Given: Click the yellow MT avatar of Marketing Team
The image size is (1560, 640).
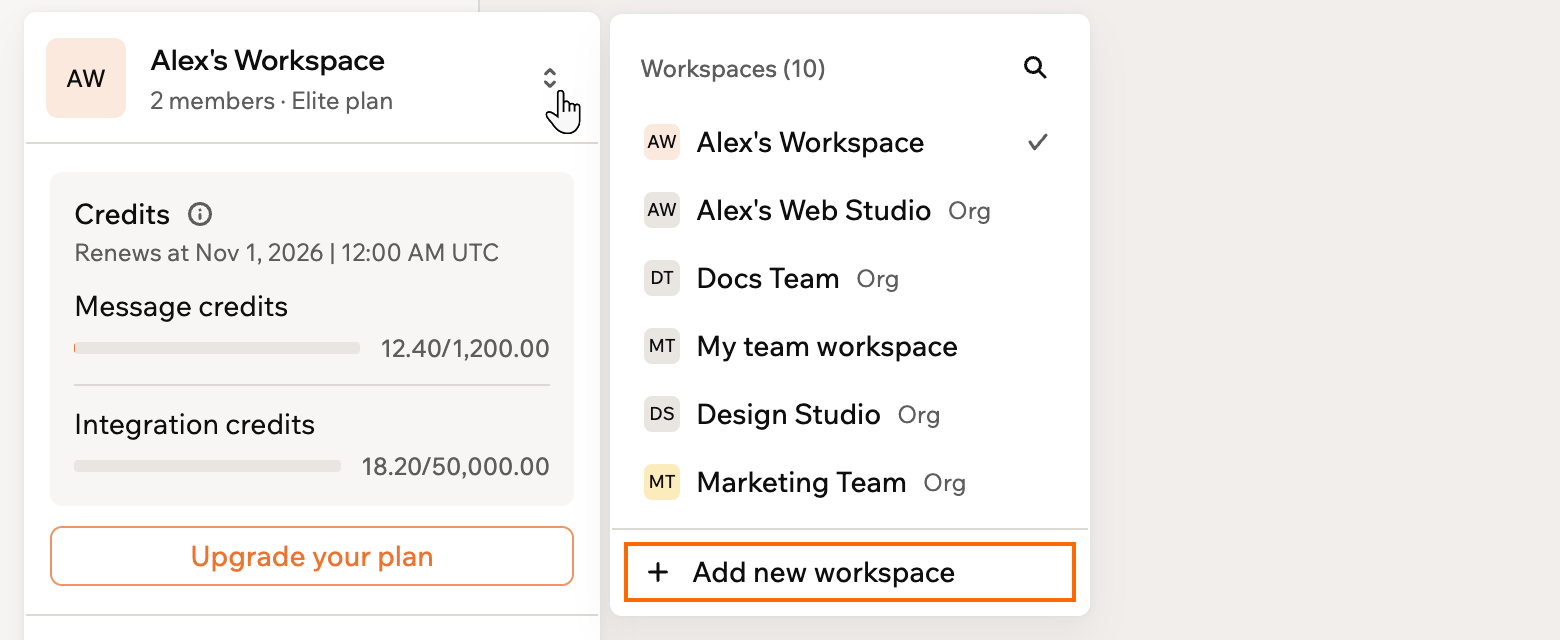Looking at the screenshot, I should tap(662, 482).
